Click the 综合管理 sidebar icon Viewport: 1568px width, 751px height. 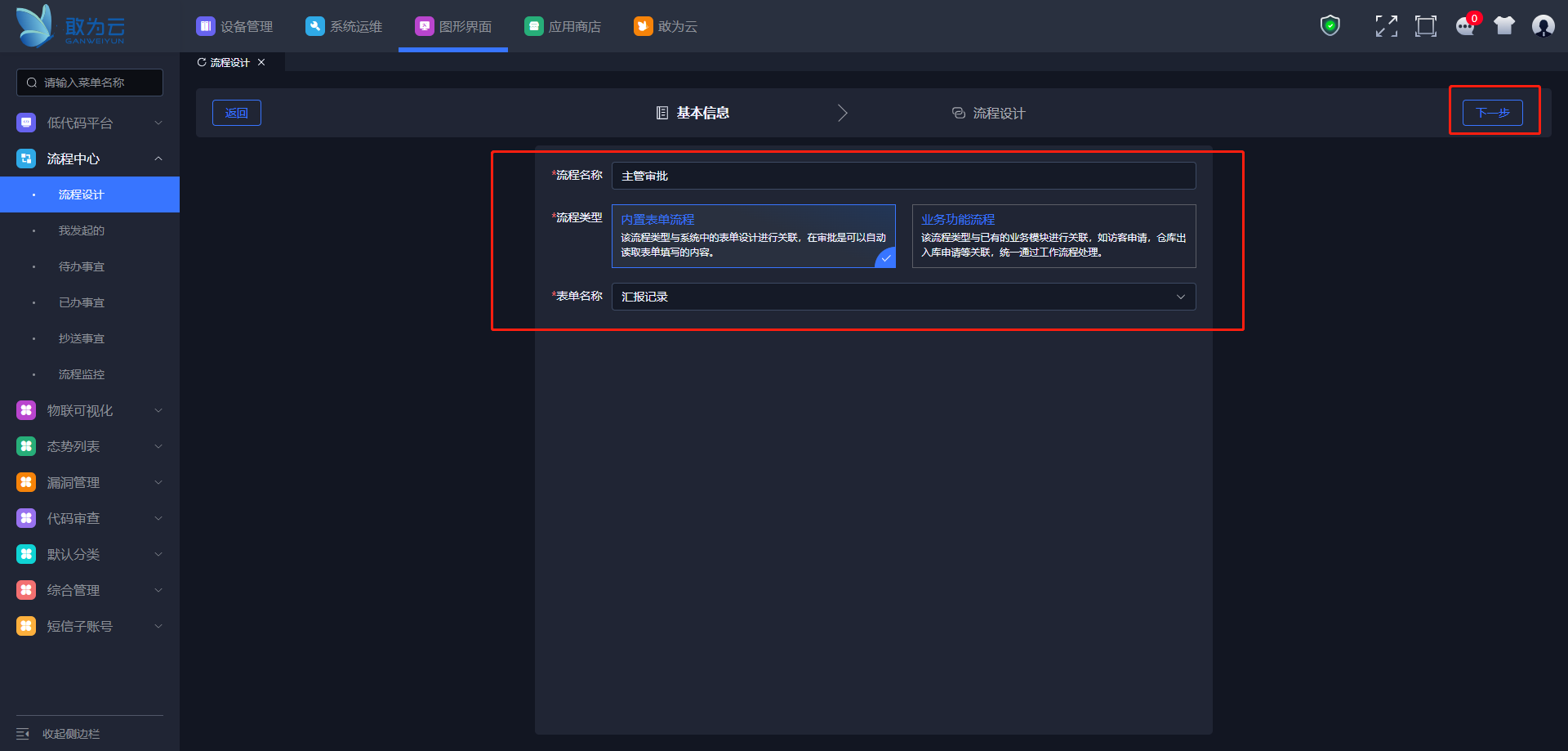tap(26, 590)
